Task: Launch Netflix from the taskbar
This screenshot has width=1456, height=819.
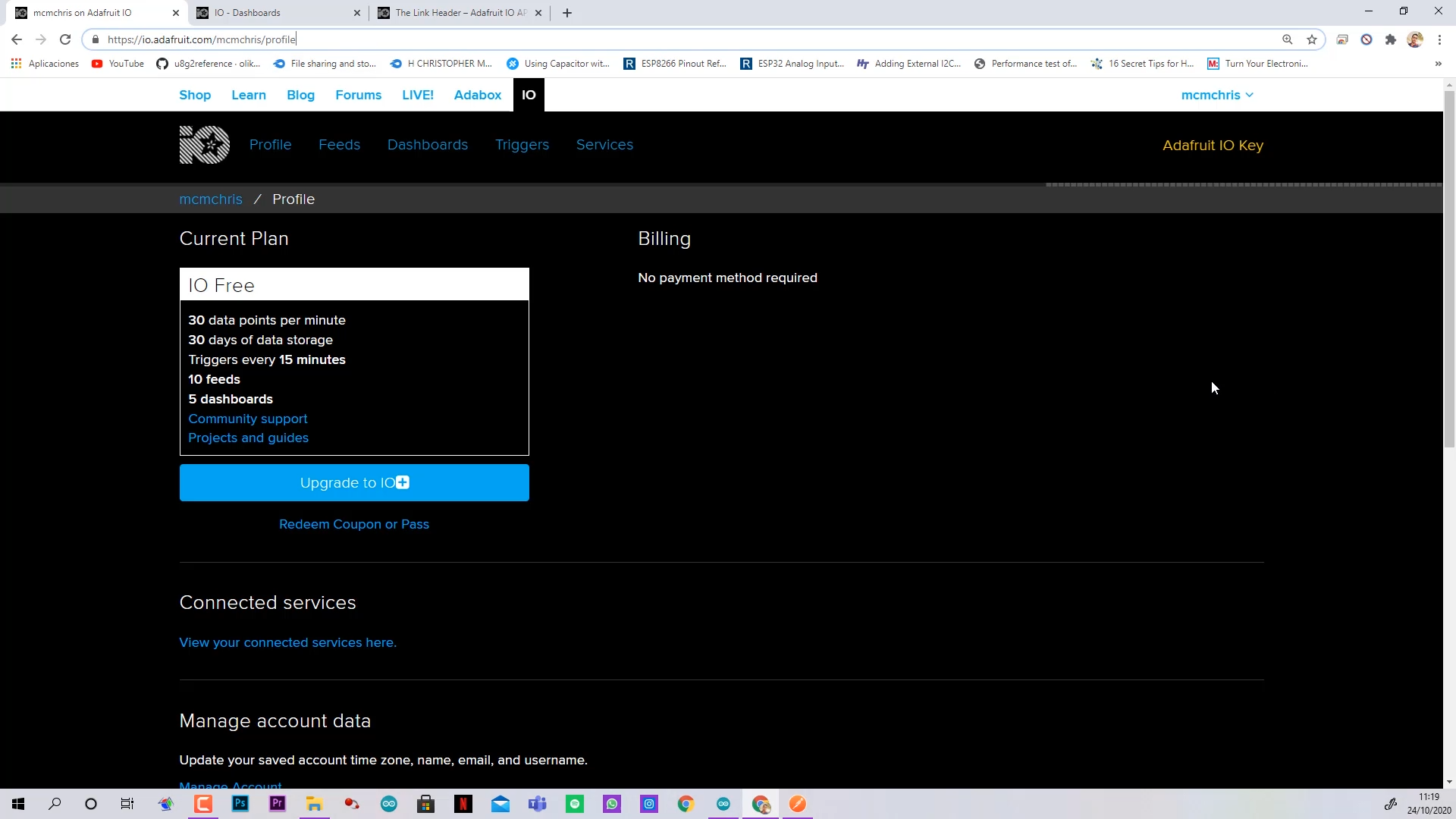Action: click(x=463, y=804)
